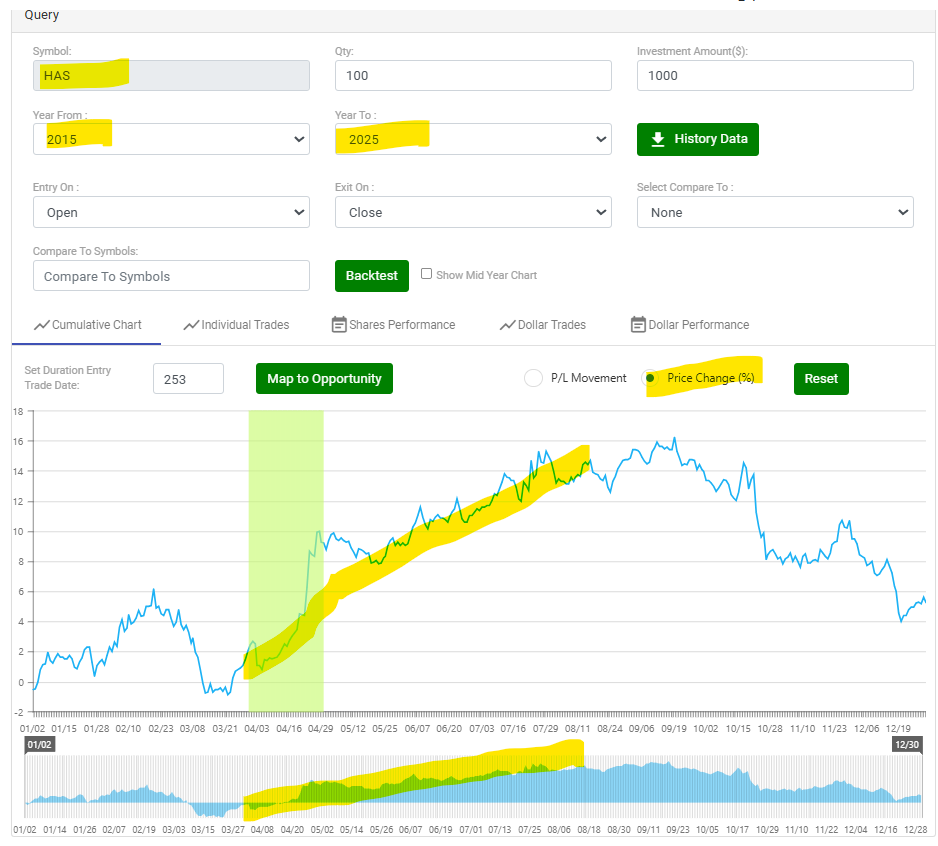This screenshot has width=938, height=846.
Task: Open the Year From dropdown
Action: (171, 139)
